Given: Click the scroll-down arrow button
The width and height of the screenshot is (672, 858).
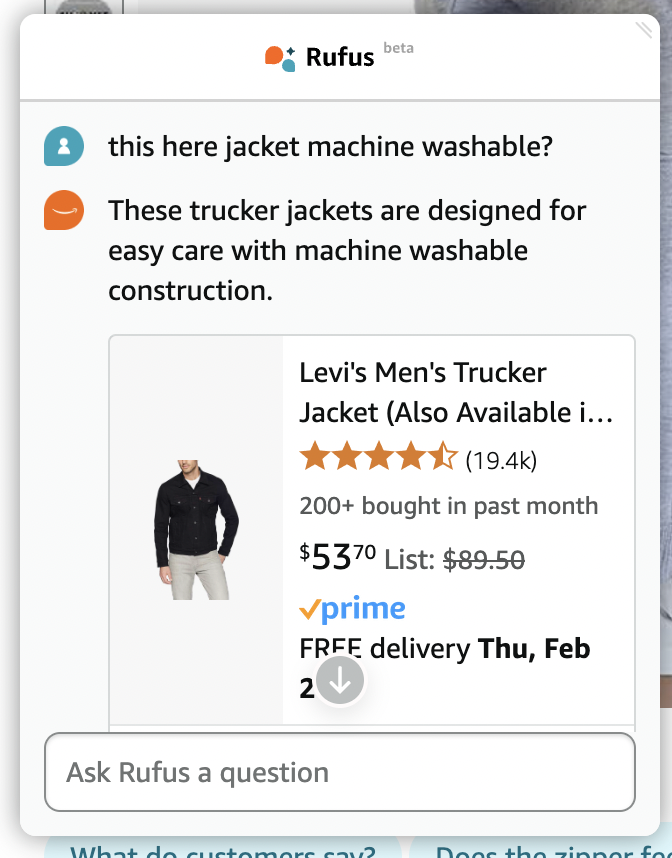Looking at the screenshot, I should pyautogui.click(x=340, y=680).
